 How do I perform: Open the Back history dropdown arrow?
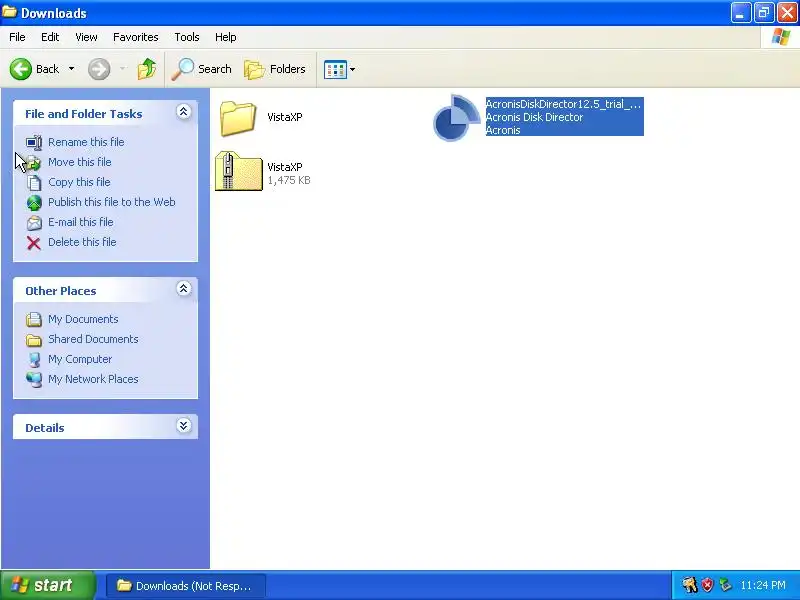coord(71,69)
